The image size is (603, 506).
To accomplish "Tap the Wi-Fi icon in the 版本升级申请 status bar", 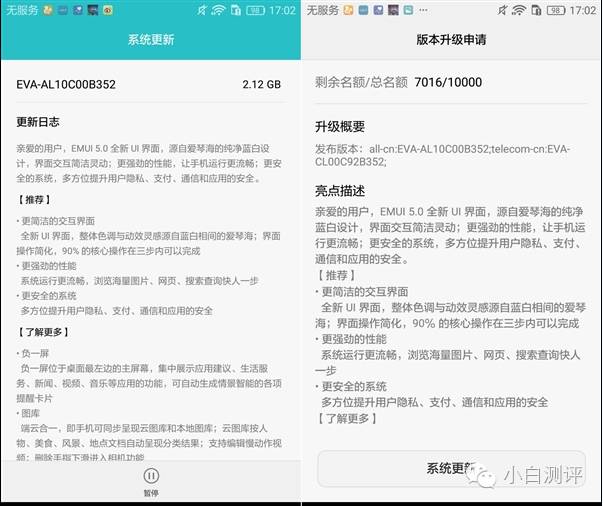I will (518, 10).
